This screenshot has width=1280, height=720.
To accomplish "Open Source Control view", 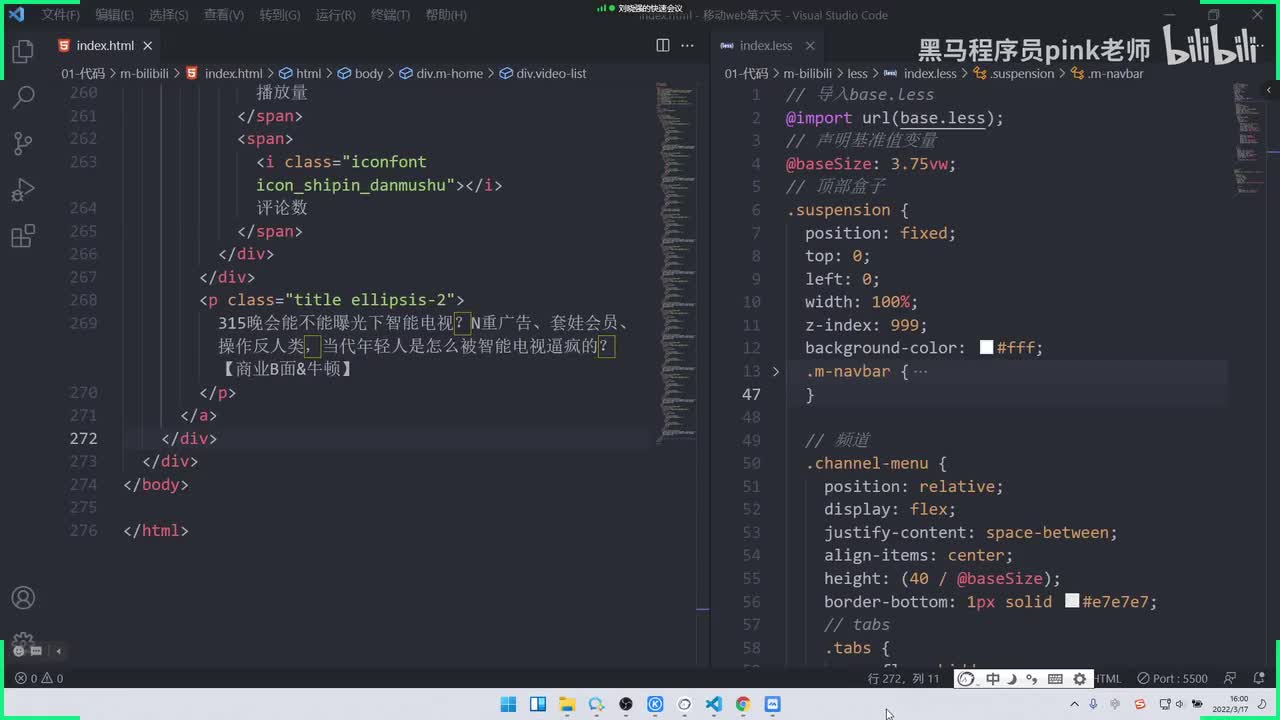I will click(x=23, y=143).
